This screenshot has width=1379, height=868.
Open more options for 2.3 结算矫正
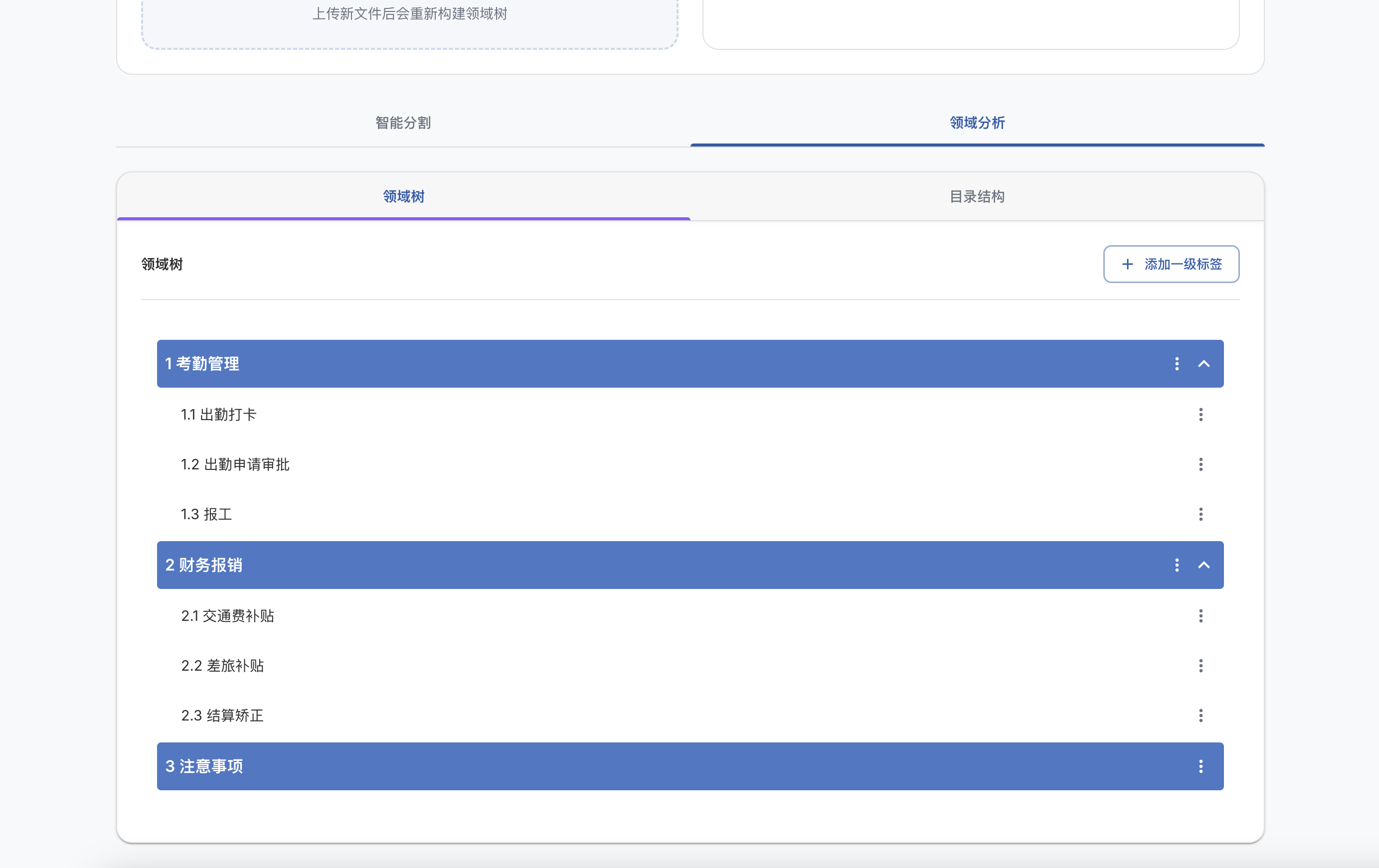[1201, 715]
